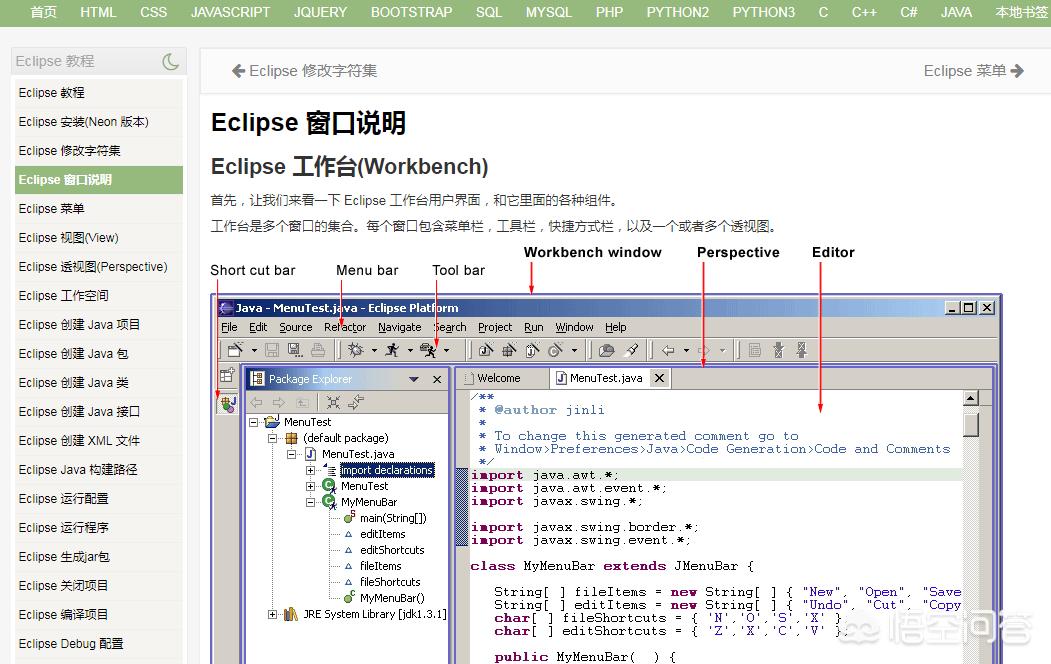The width and height of the screenshot is (1051, 664).
Task: Close the MenuTest.java editor tab
Action: click(x=660, y=378)
